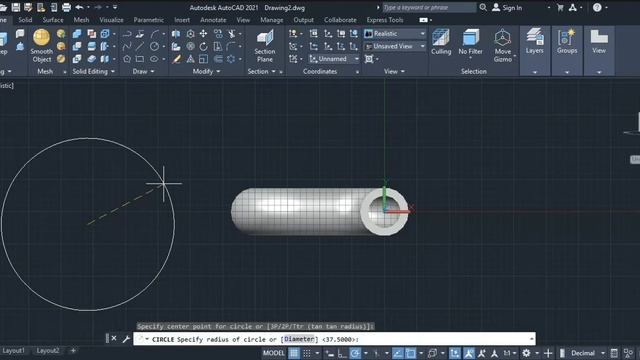Open the Annotate ribbon tab

213,20
